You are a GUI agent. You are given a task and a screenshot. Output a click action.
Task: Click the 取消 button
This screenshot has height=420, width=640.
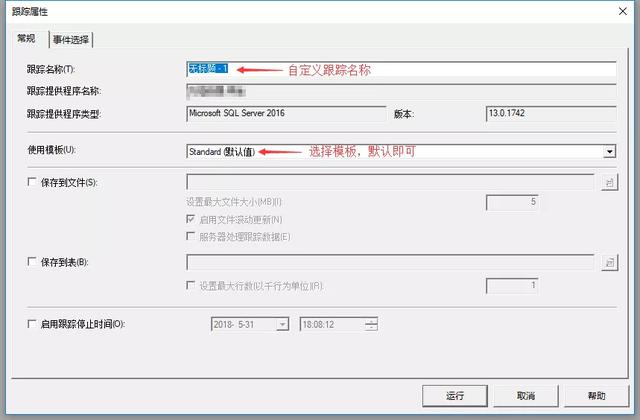[x=526, y=396]
